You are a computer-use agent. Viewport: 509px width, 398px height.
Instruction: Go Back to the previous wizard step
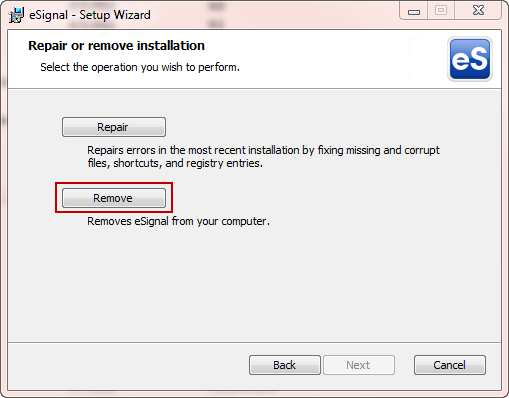285,365
